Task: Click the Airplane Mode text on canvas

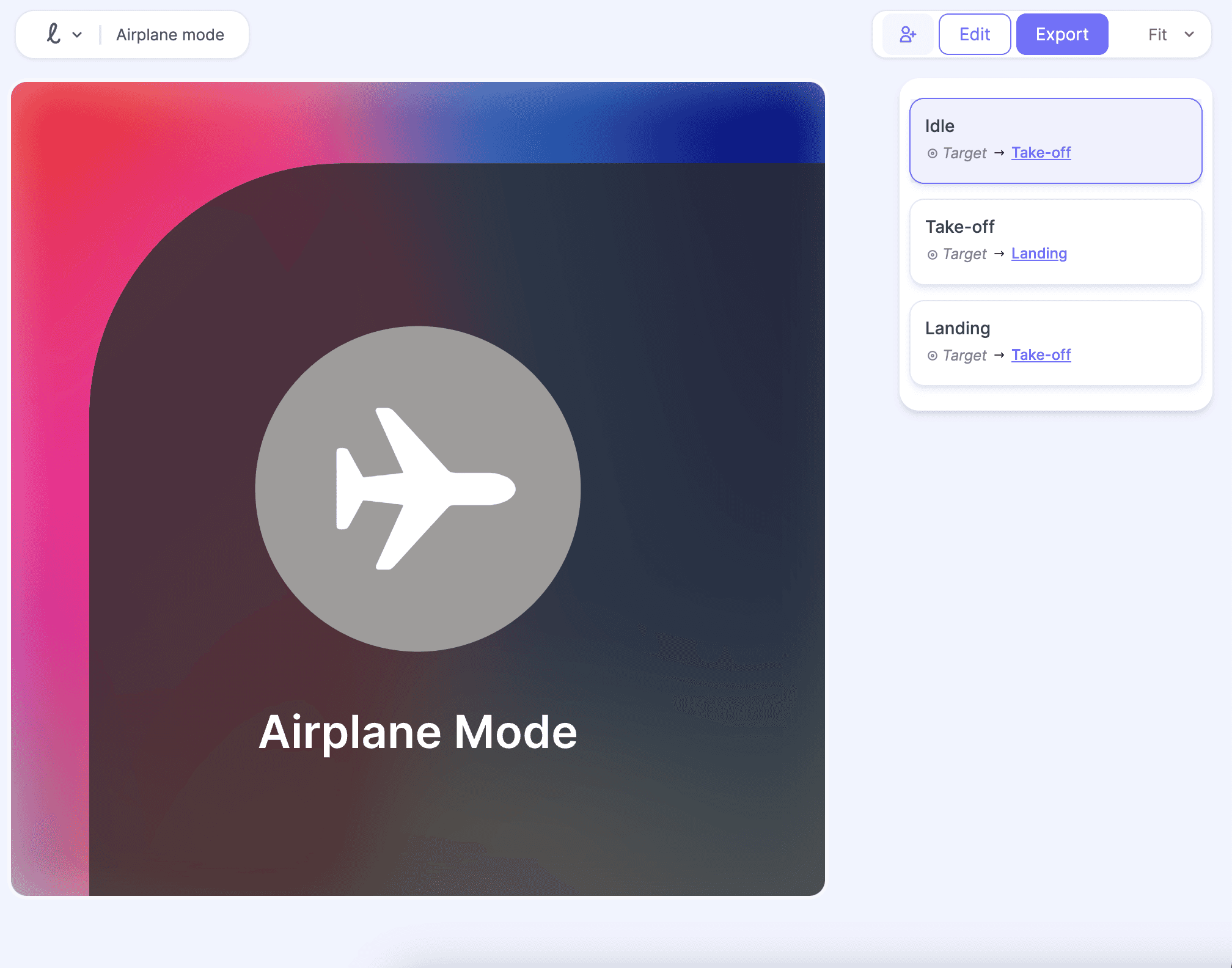Action: click(418, 732)
